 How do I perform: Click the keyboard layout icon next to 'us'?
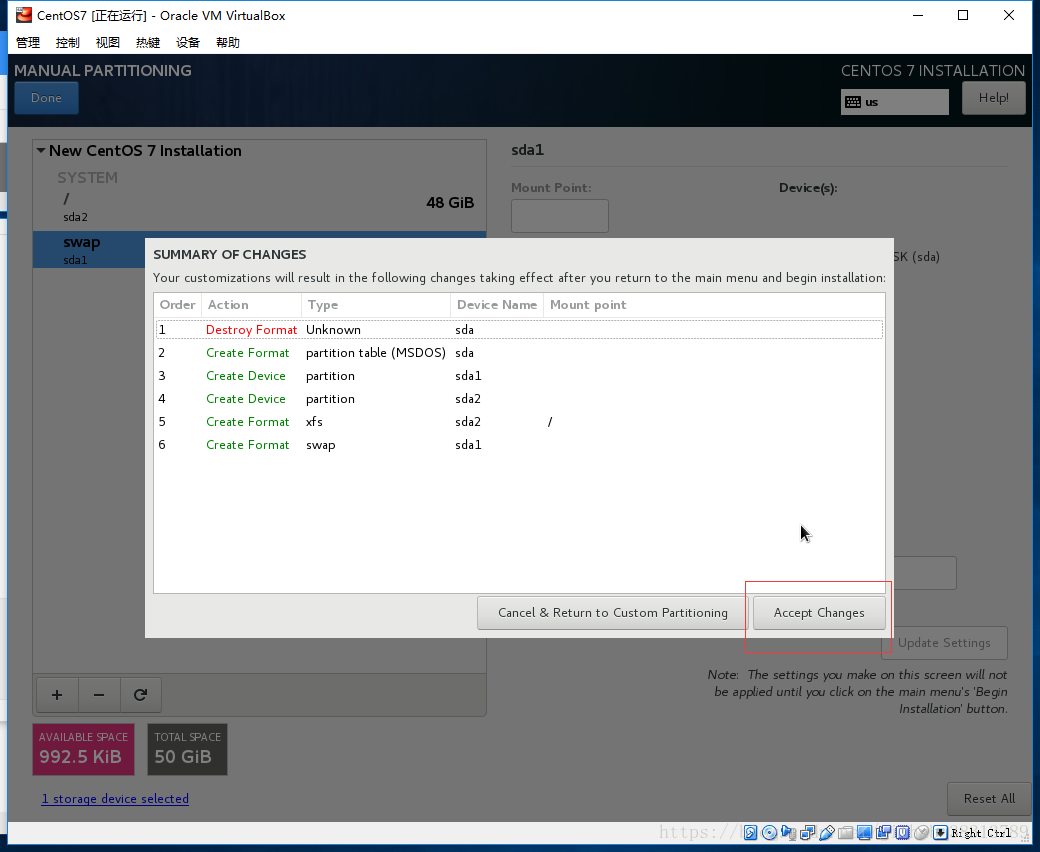tap(854, 102)
